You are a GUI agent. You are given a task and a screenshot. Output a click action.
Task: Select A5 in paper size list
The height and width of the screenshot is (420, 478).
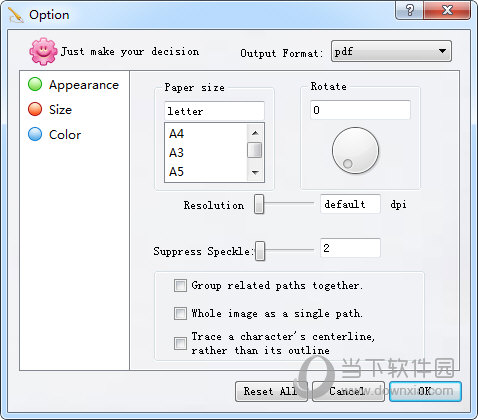pyautogui.click(x=176, y=172)
